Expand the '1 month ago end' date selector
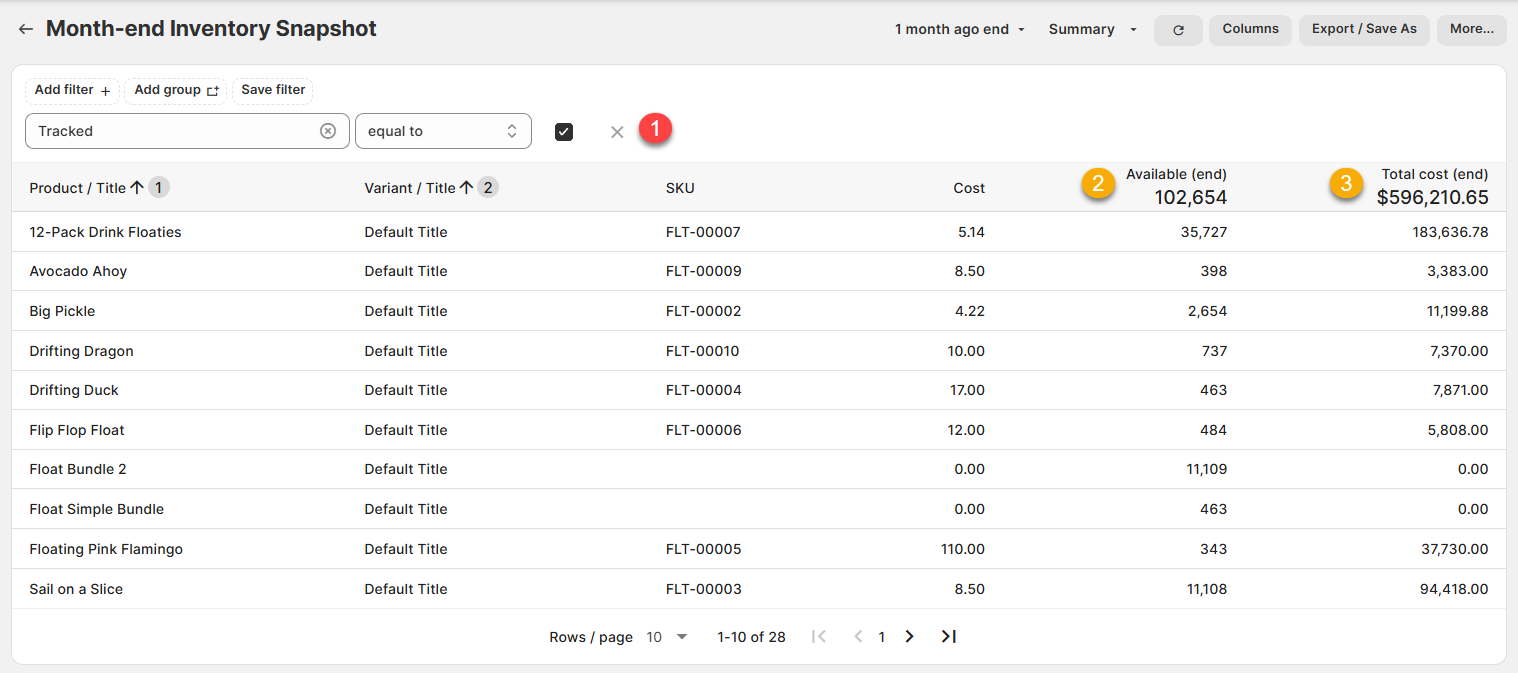 click(x=960, y=30)
